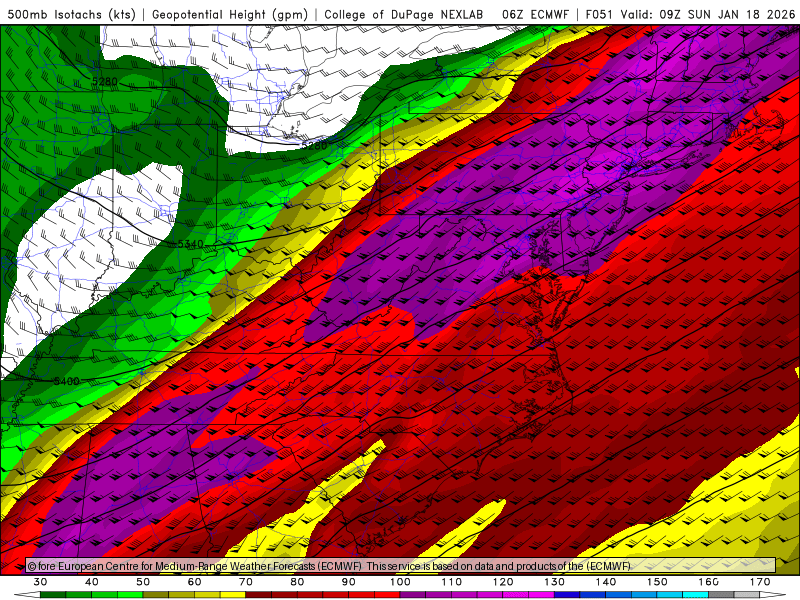The height and width of the screenshot is (600, 800).
Task: Select the bright yellow colorbar swatch
Action: (x=233, y=595)
